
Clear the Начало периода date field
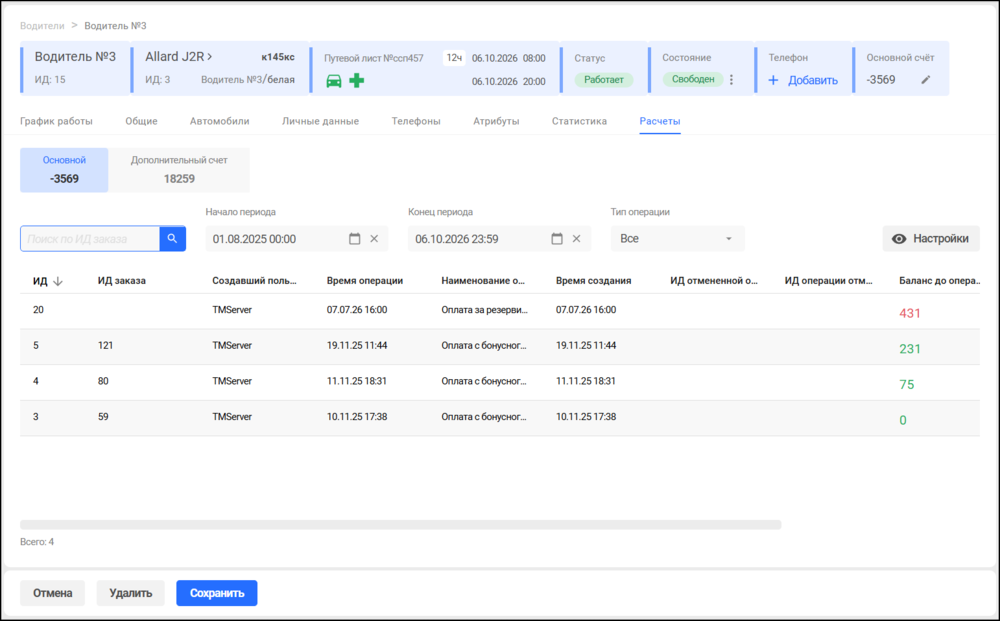pos(374,238)
